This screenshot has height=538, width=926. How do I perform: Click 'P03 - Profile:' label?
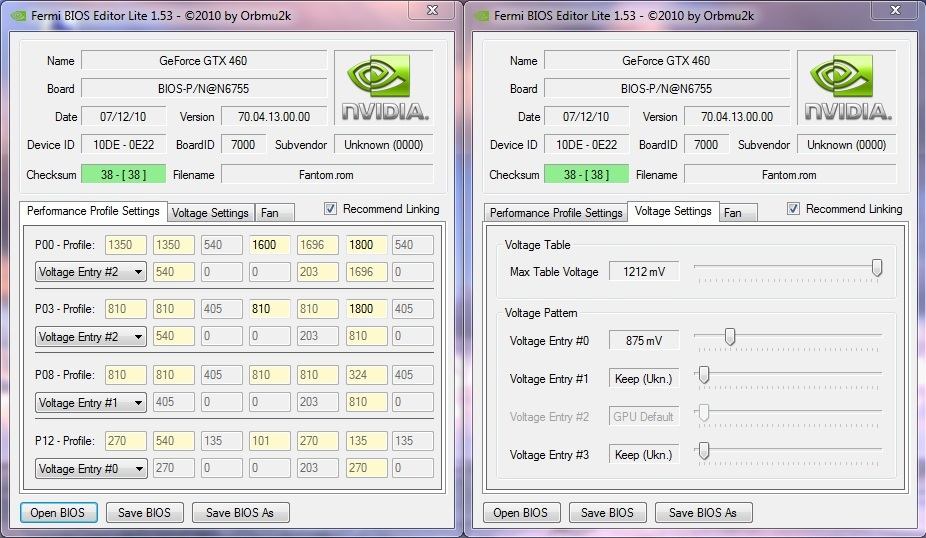pos(65,308)
